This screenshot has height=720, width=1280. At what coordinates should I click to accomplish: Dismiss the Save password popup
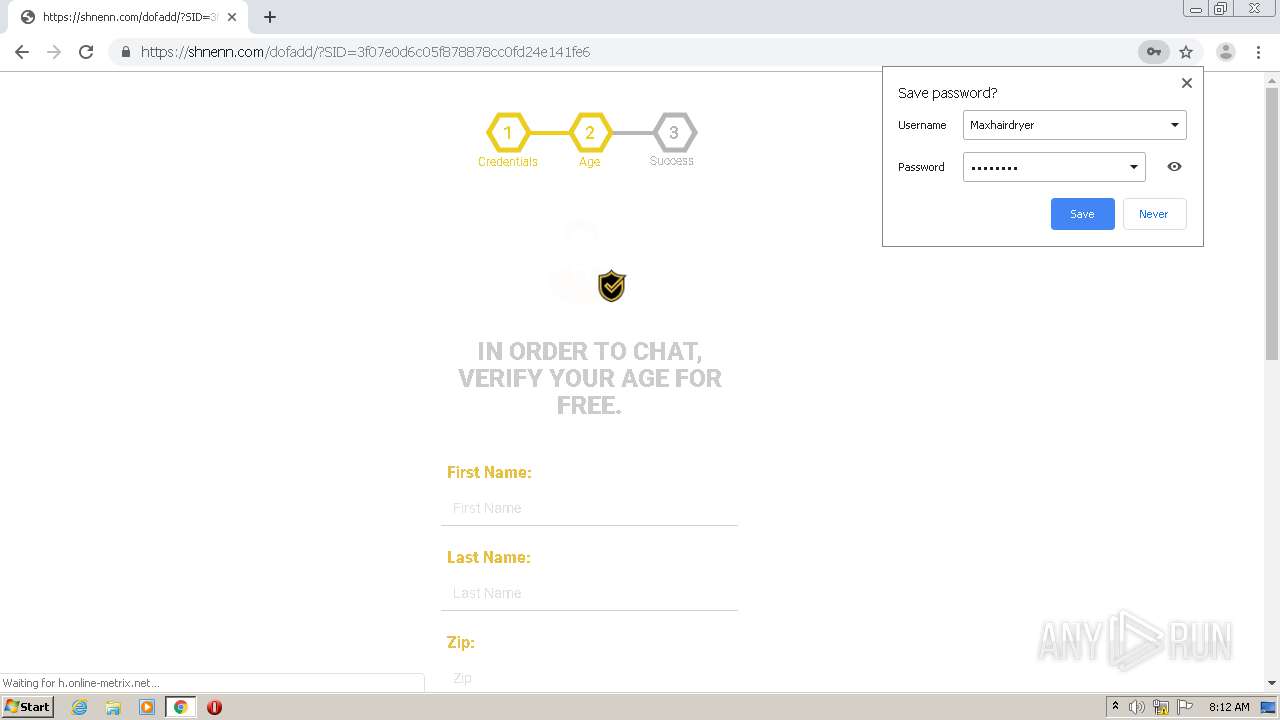[x=1187, y=83]
